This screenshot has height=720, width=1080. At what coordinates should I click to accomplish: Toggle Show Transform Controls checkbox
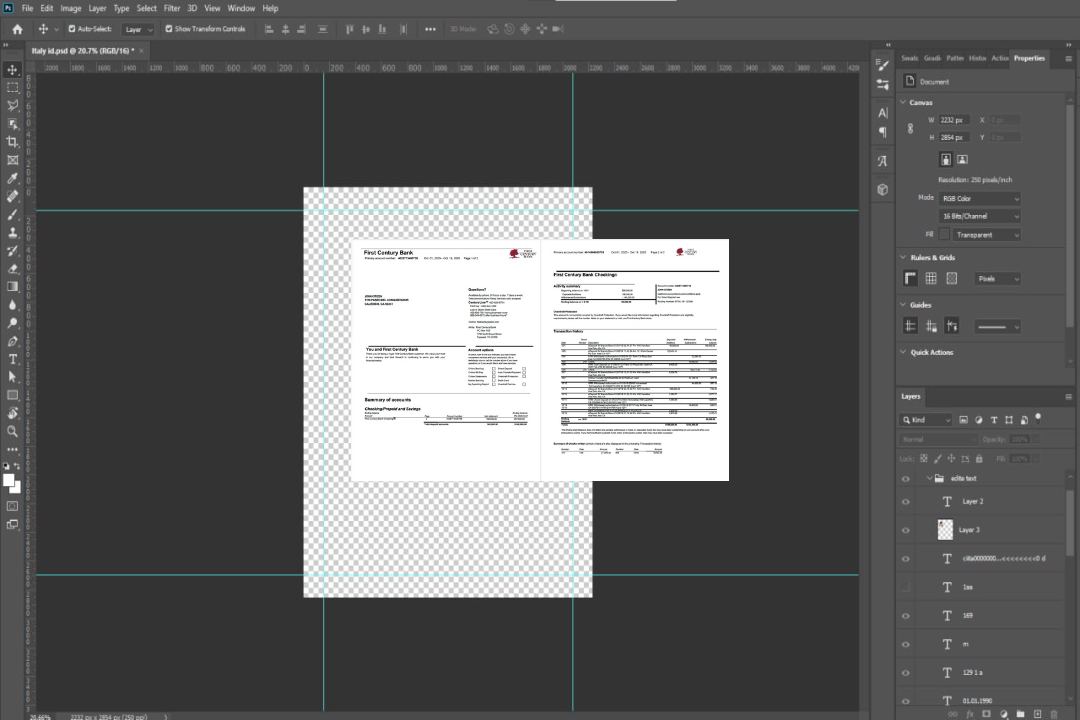click(x=168, y=29)
